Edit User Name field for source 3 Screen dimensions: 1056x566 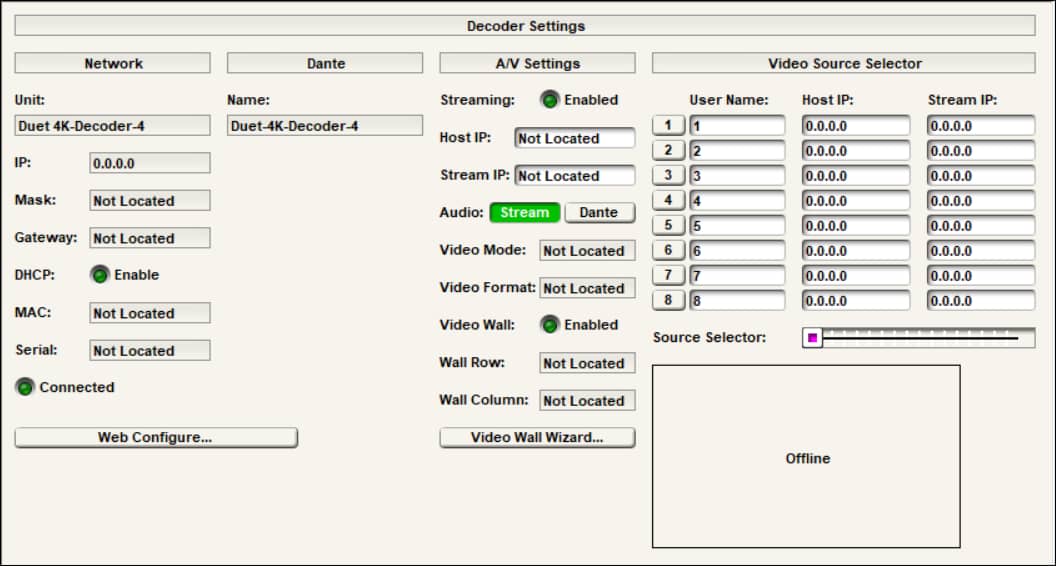point(737,176)
